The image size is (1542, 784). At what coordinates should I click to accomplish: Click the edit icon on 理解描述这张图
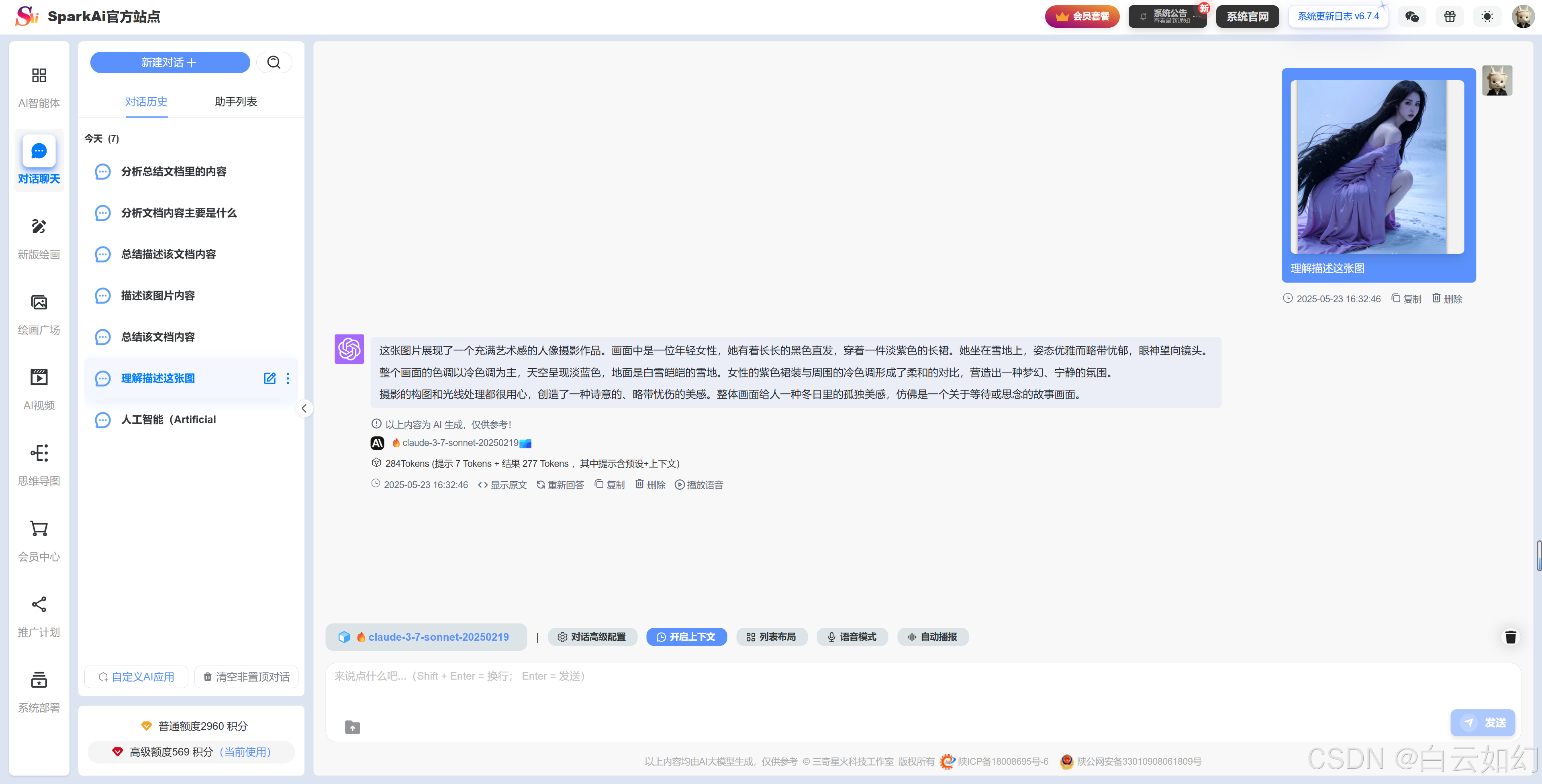pos(270,378)
